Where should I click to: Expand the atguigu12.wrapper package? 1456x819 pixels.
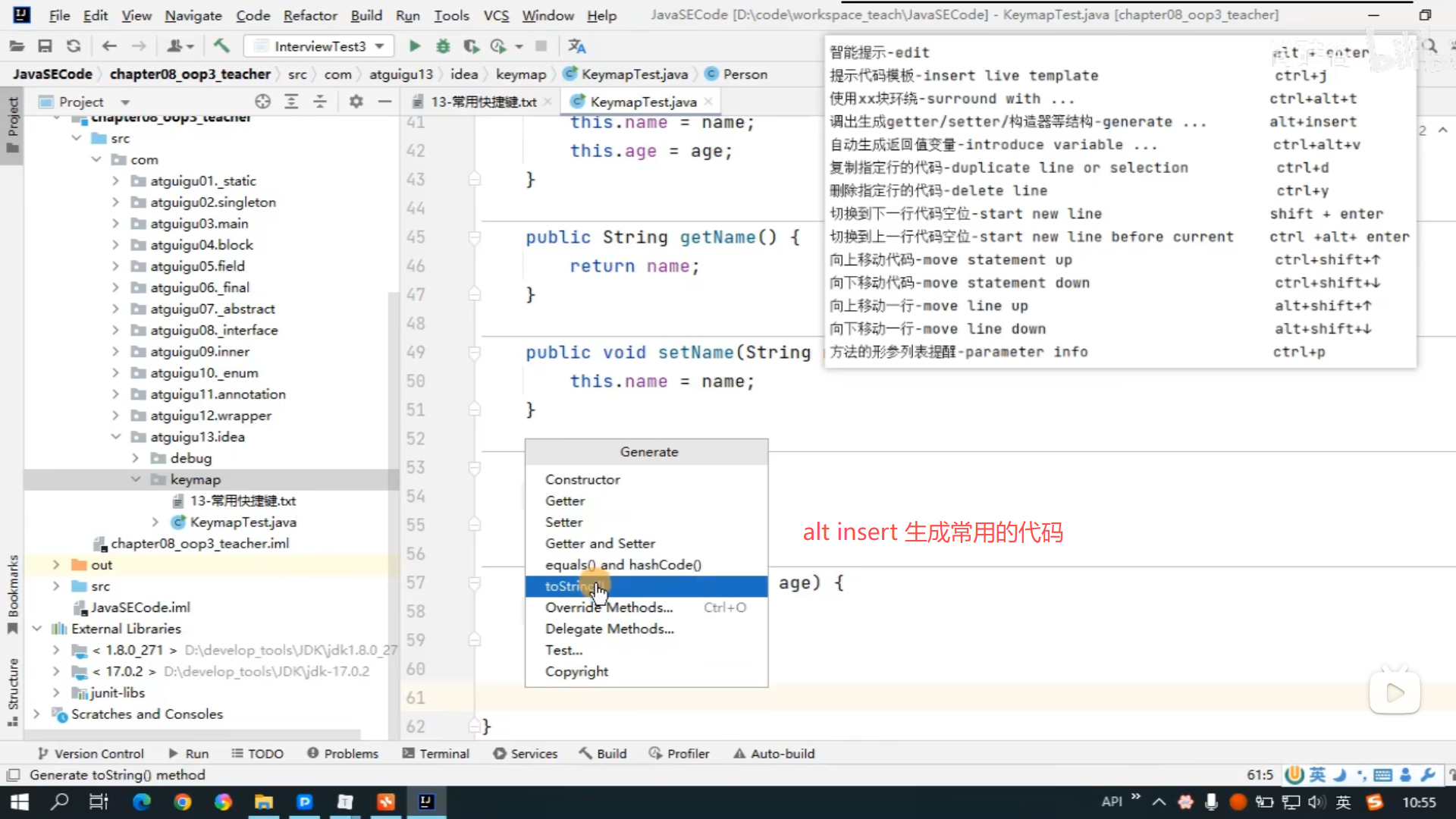pyautogui.click(x=115, y=416)
